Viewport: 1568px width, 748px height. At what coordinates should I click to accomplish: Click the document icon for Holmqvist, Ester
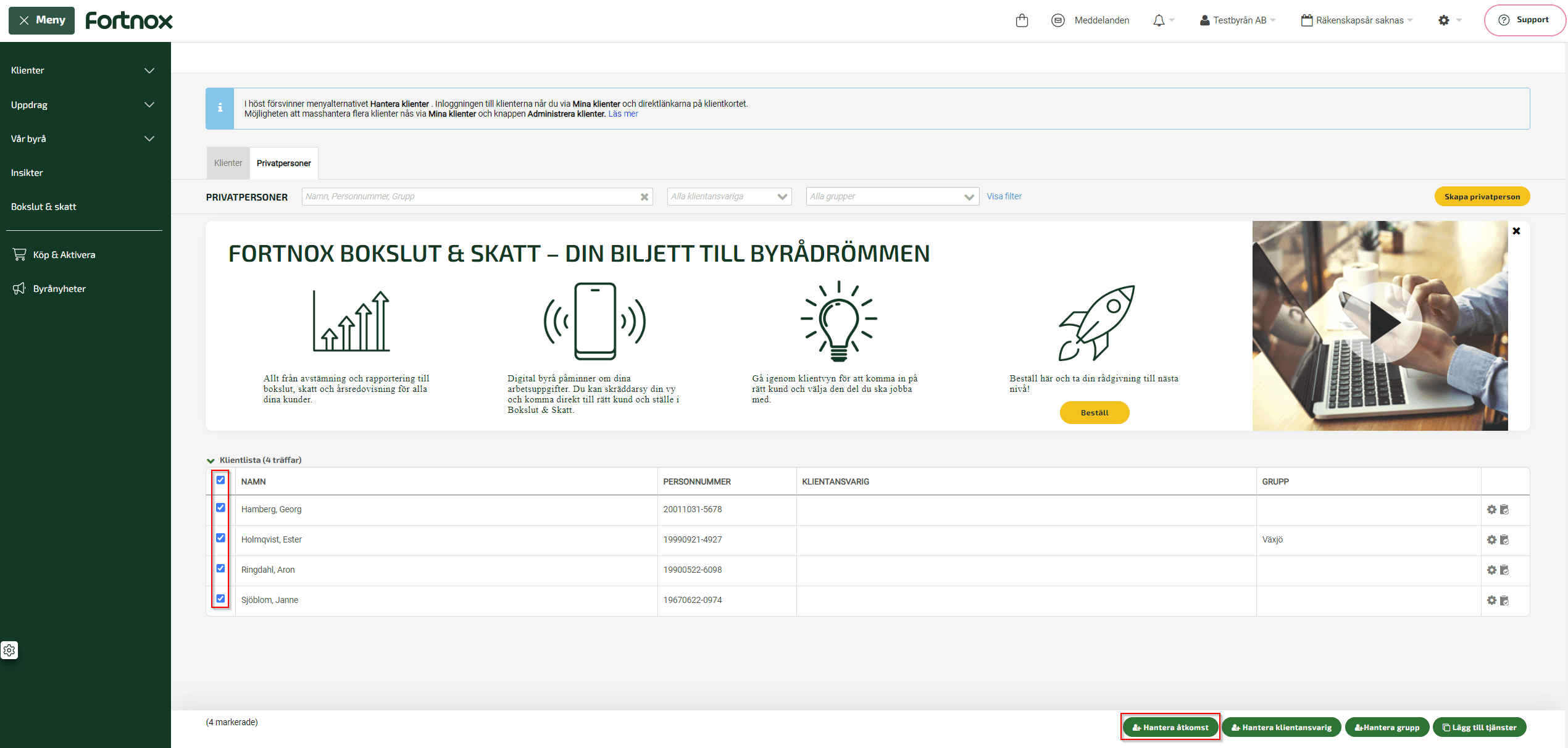(1504, 540)
